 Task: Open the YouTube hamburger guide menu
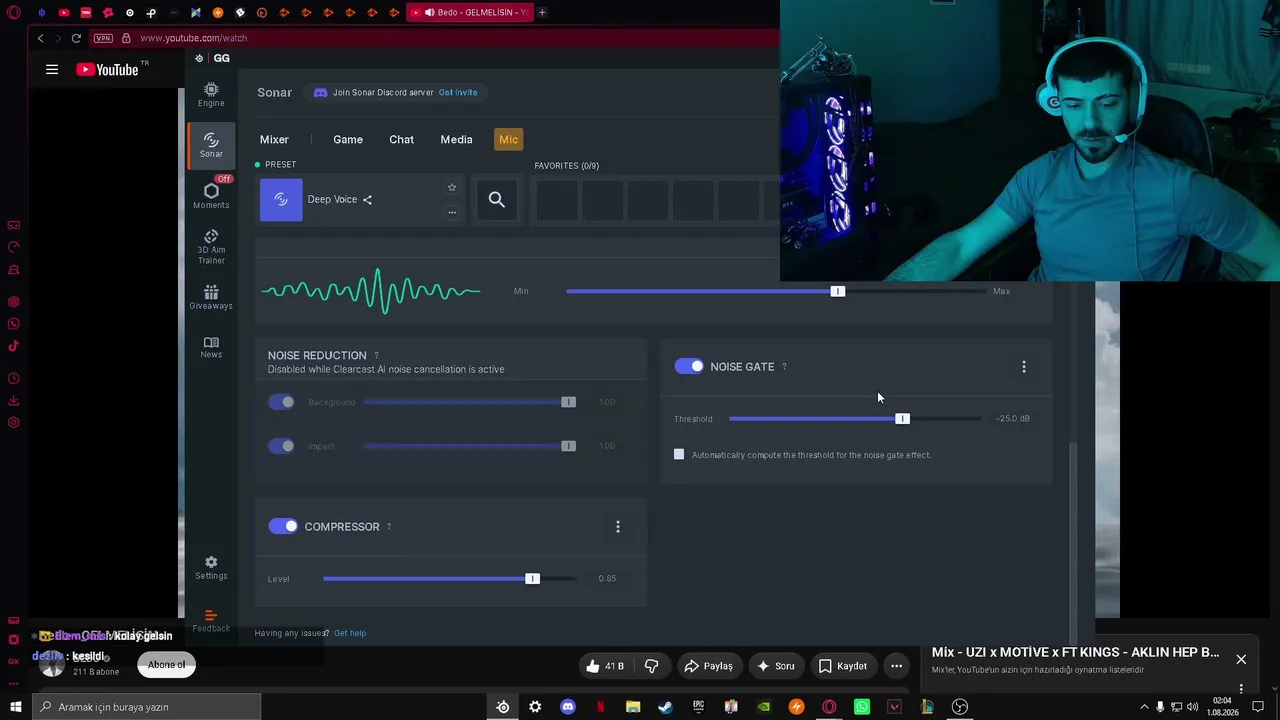[x=52, y=69]
